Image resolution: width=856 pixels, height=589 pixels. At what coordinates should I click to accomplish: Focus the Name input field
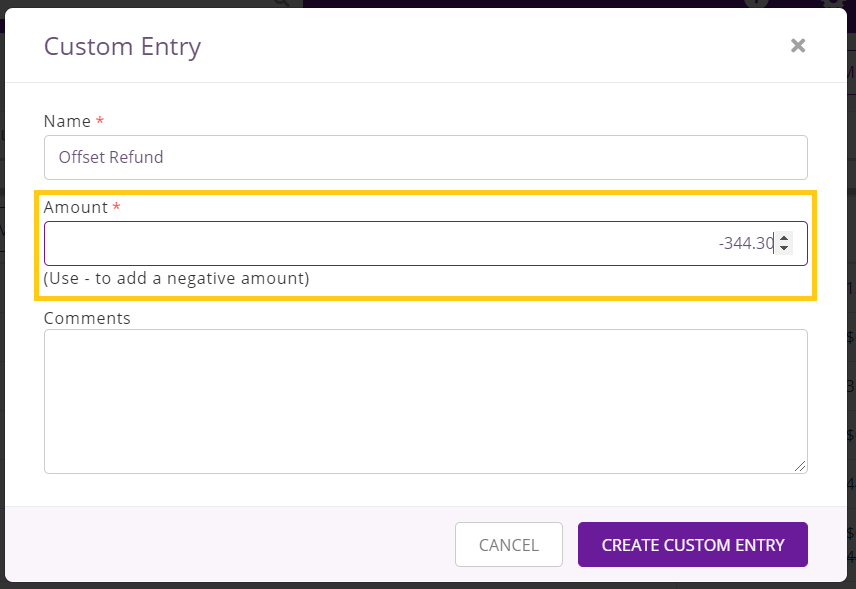click(x=426, y=157)
